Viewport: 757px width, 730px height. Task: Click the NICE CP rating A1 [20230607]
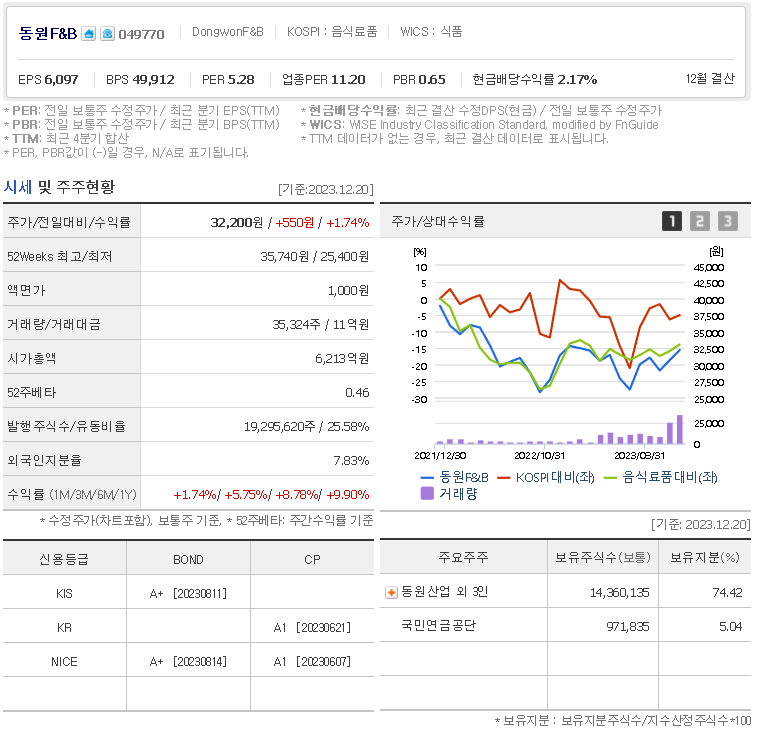[312, 662]
